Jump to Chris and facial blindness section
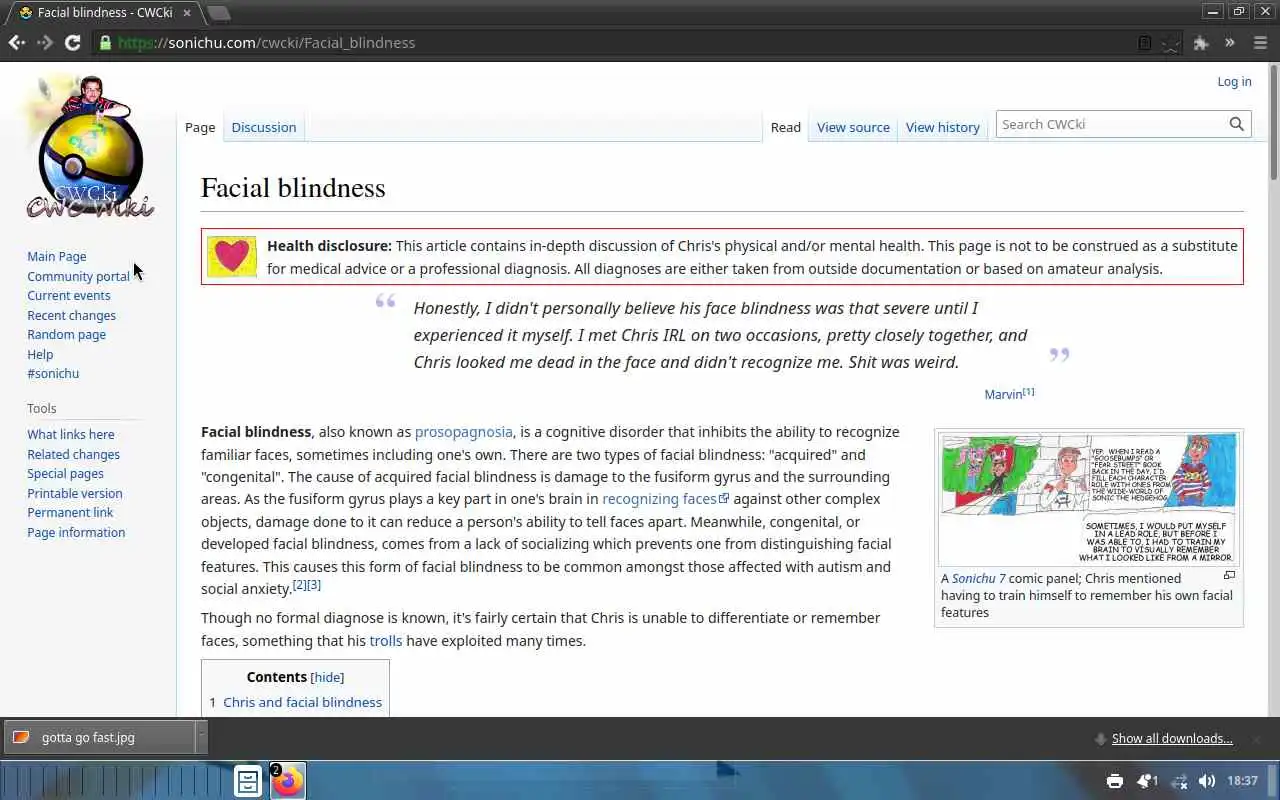 (x=302, y=703)
